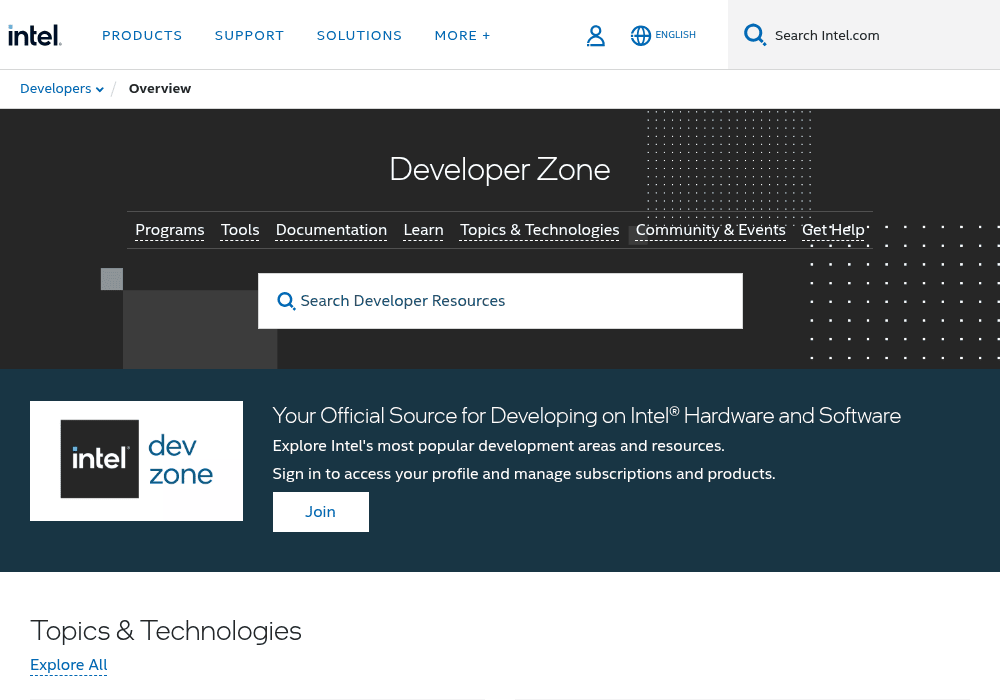The width and height of the screenshot is (1000, 700).
Task: Go to the Documentation tab
Action: click(x=331, y=230)
